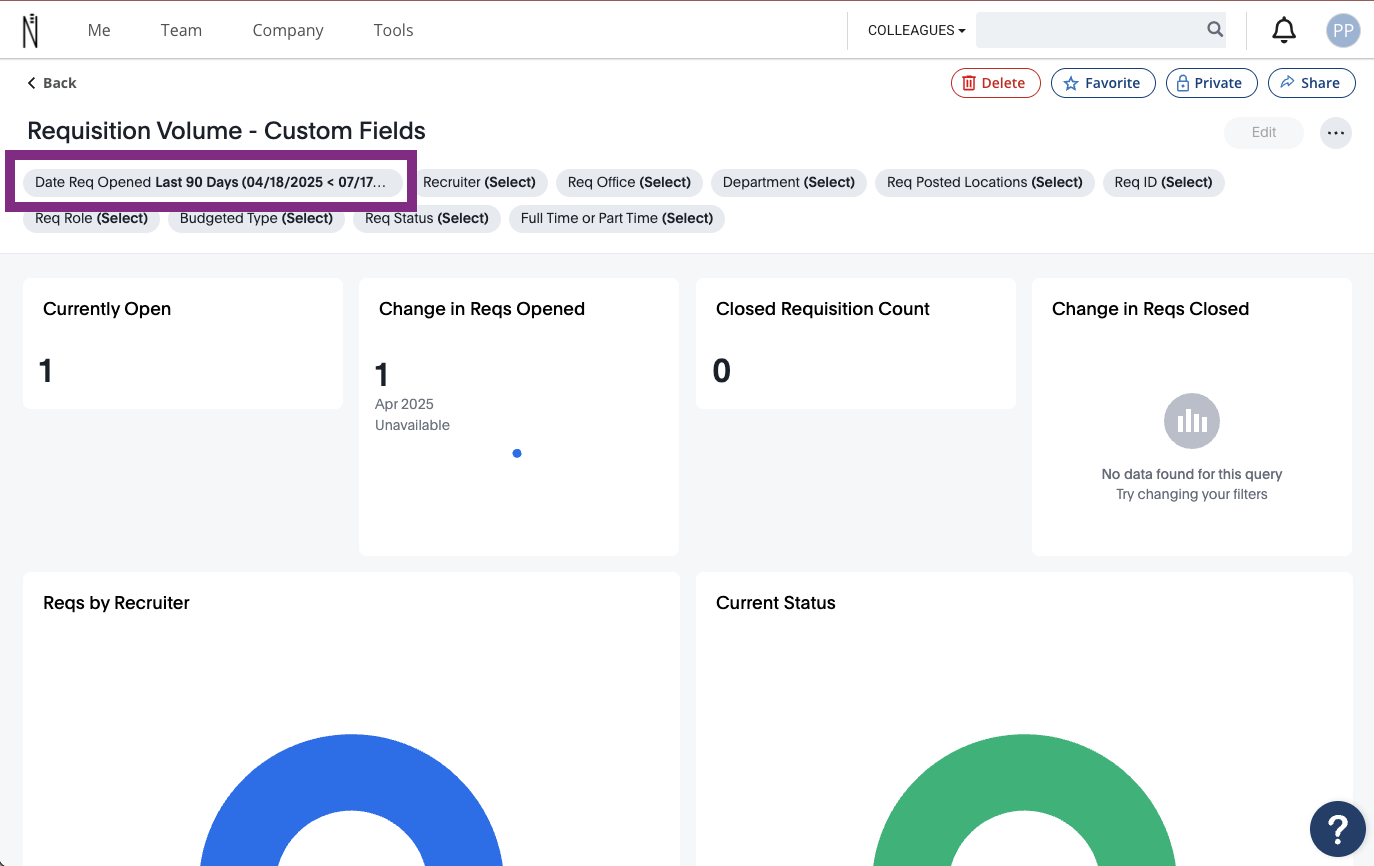Click the Reqs by Recruiter heading
This screenshot has height=866, width=1374.
click(x=116, y=603)
